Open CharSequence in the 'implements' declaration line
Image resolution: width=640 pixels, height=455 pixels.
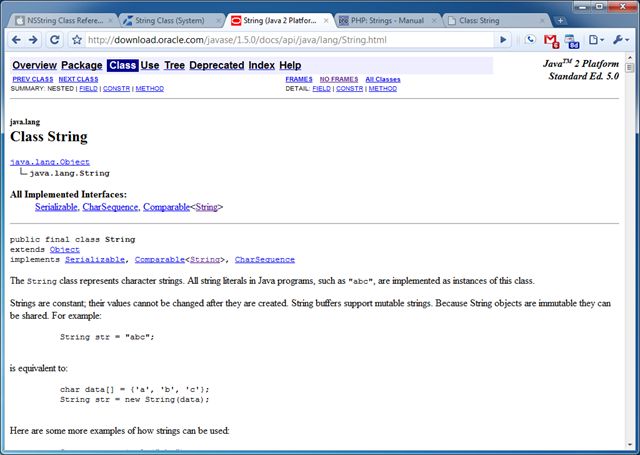(x=265, y=260)
